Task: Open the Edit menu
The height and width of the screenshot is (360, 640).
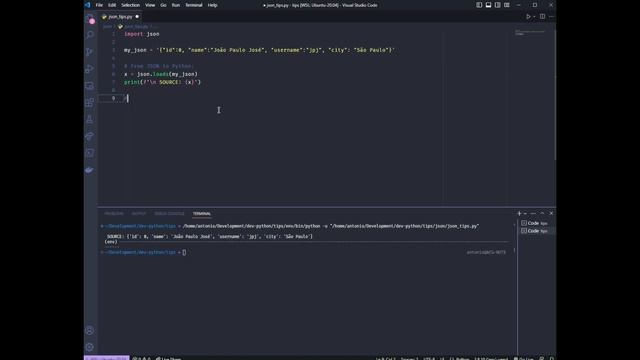Action: tap(112, 5)
